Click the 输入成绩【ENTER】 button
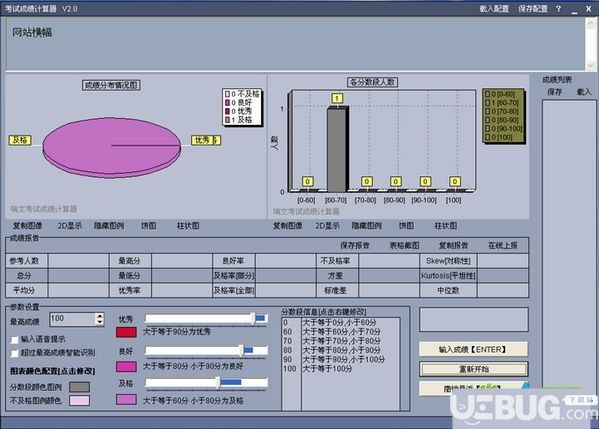 tap(473, 349)
